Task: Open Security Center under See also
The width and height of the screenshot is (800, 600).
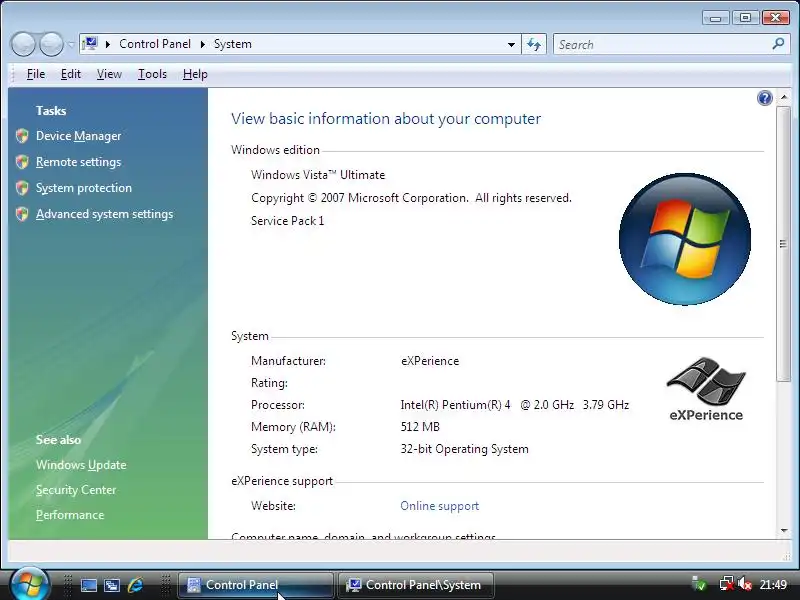Action: click(x=76, y=490)
